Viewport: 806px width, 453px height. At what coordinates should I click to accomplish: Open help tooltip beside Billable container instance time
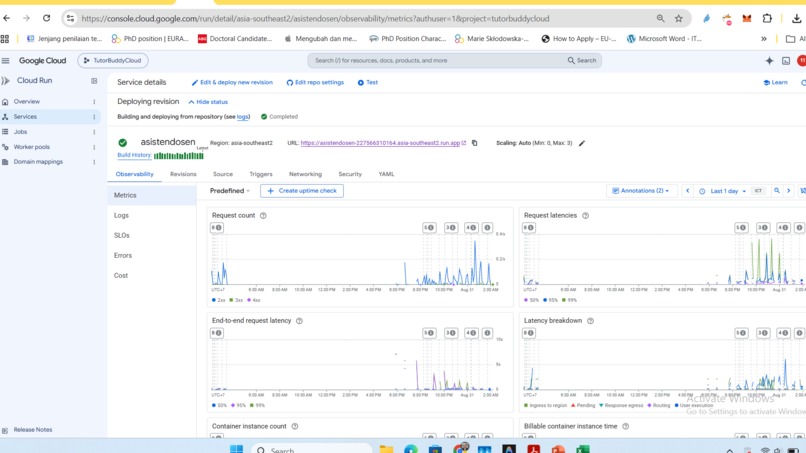(625, 426)
